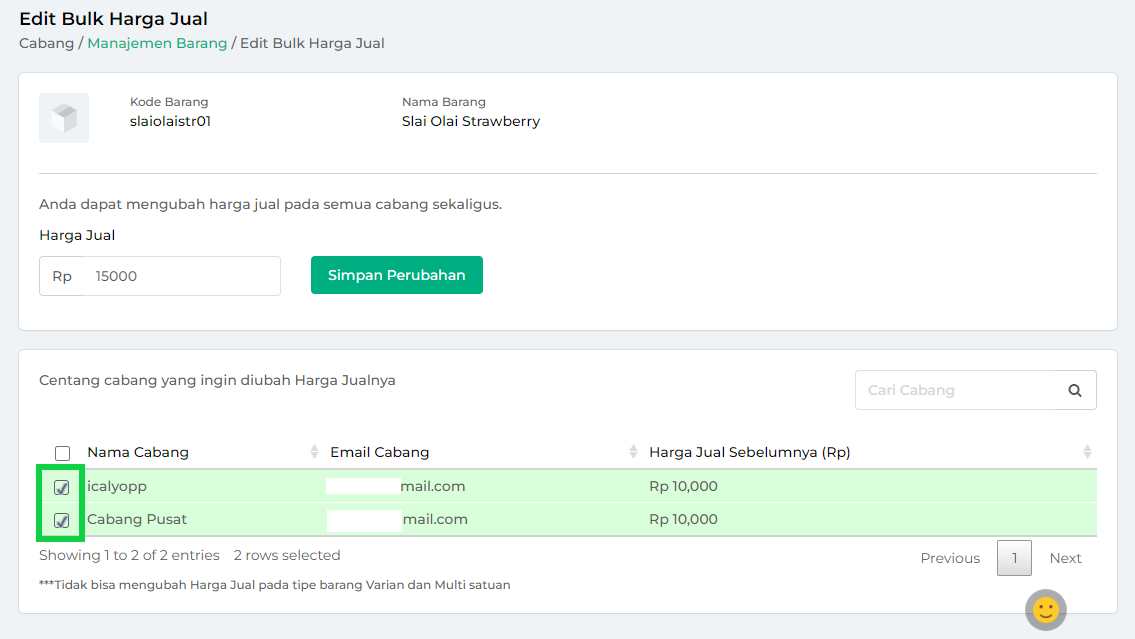The image size is (1135, 639).
Task: Select the icalyopp row name cell
Action: 117,487
